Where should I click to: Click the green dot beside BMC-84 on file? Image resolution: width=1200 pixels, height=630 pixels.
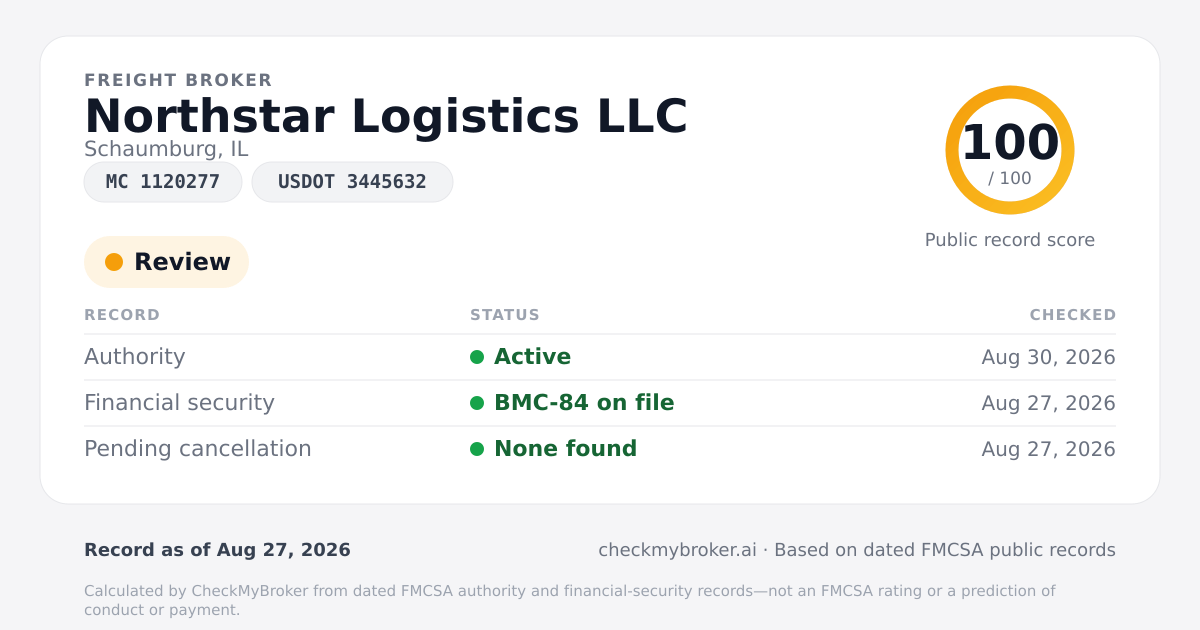pyautogui.click(x=477, y=403)
